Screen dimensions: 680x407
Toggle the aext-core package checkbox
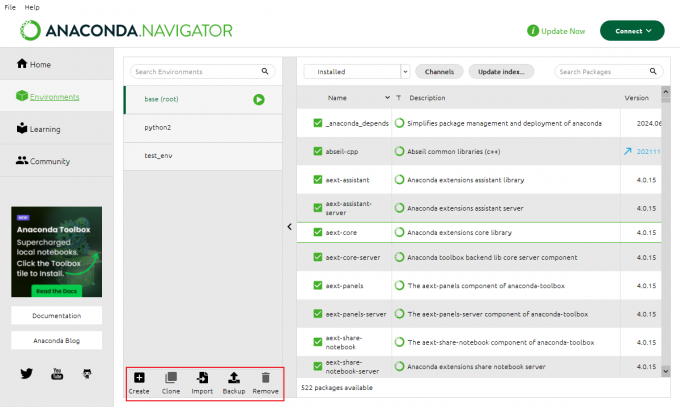coord(318,232)
